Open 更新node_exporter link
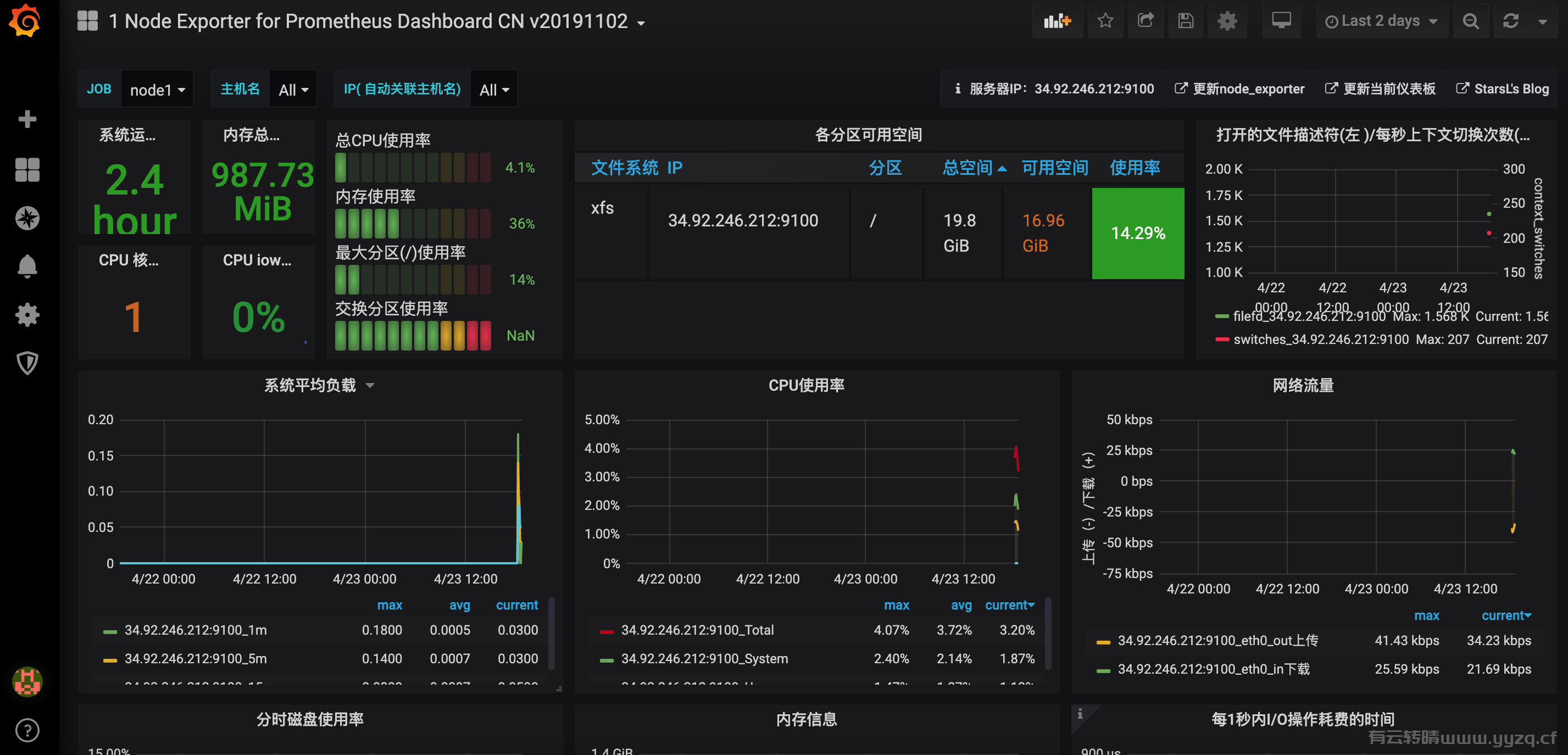The width and height of the screenshot is (1568, 755). point(1239,89)
